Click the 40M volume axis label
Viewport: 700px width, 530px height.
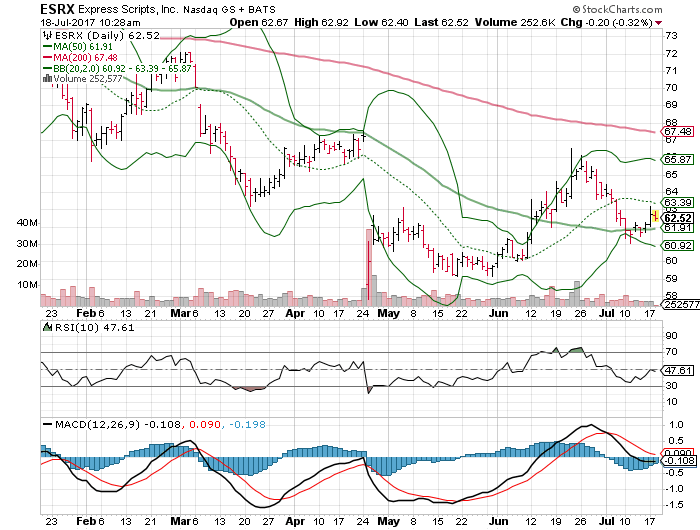(27, 222)
